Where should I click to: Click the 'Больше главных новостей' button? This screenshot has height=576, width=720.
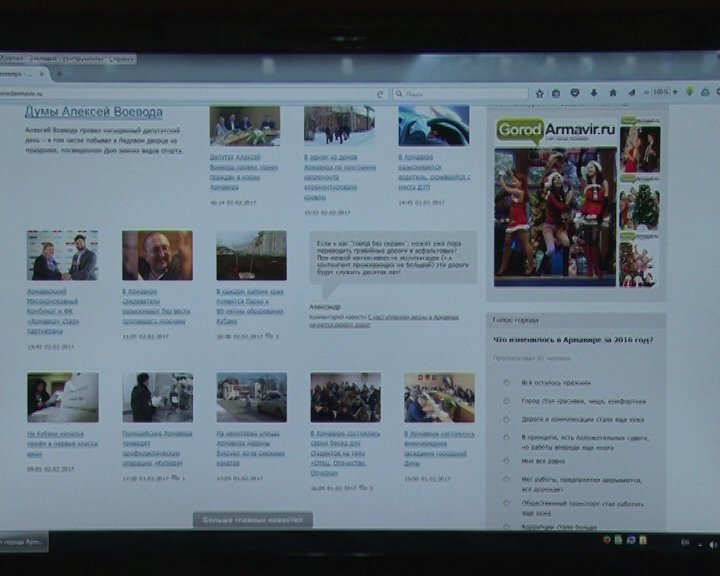(253, 520)
